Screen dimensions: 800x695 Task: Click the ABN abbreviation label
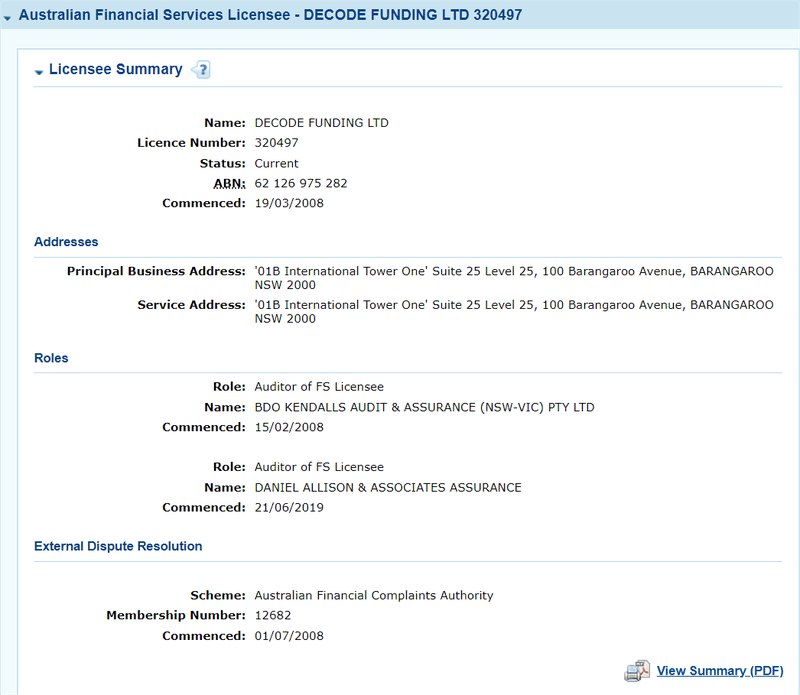230,184
